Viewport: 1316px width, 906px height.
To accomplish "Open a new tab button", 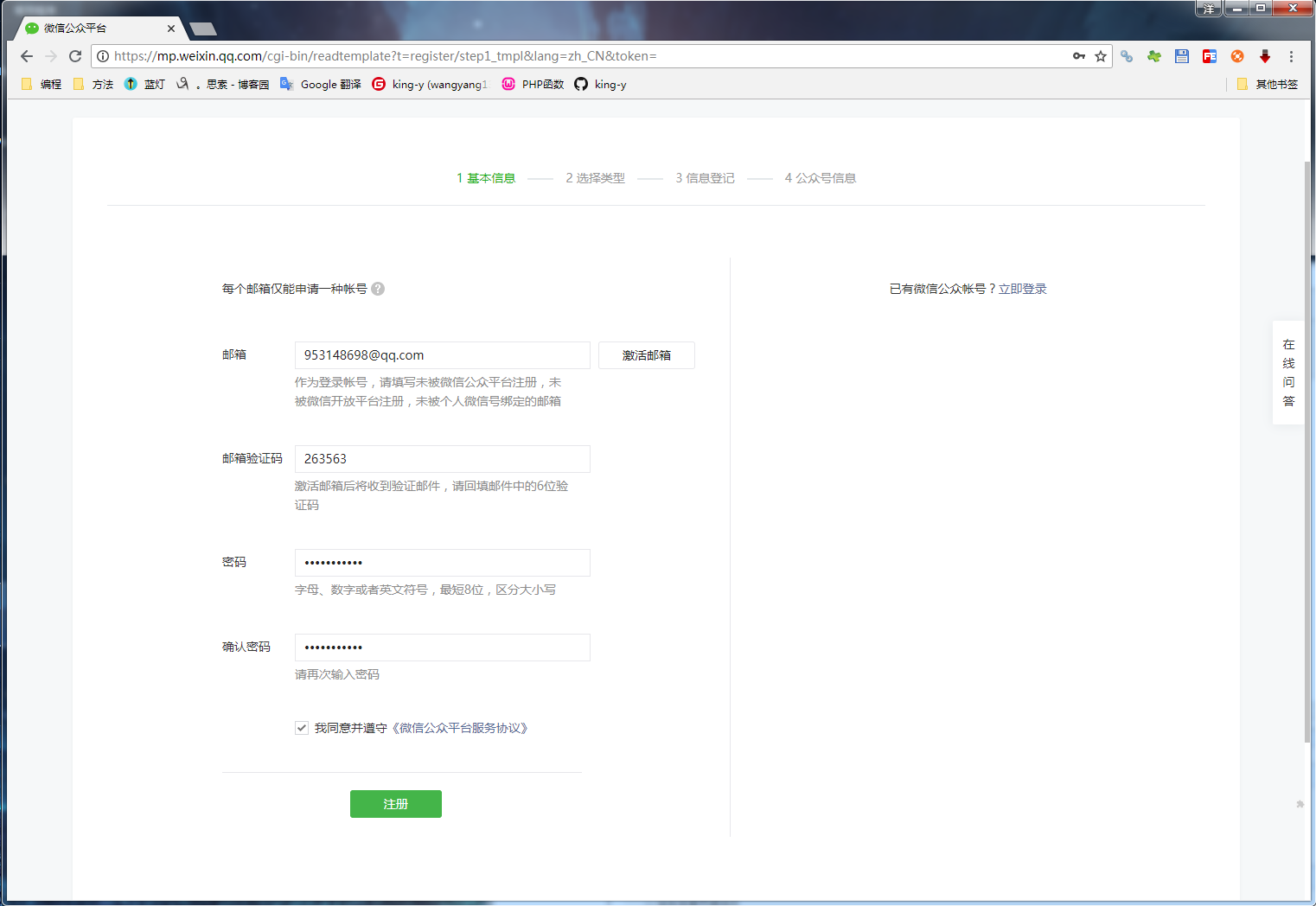I will (x=203, y=29).
